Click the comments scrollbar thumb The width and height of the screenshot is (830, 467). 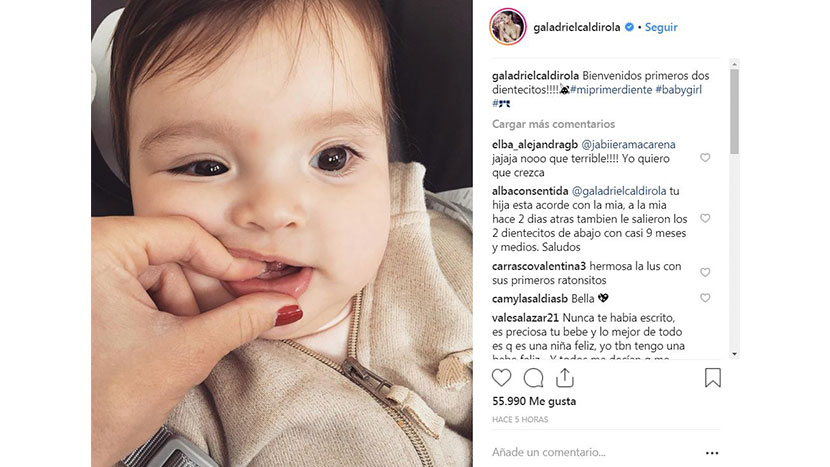click(x=734, y=112)
